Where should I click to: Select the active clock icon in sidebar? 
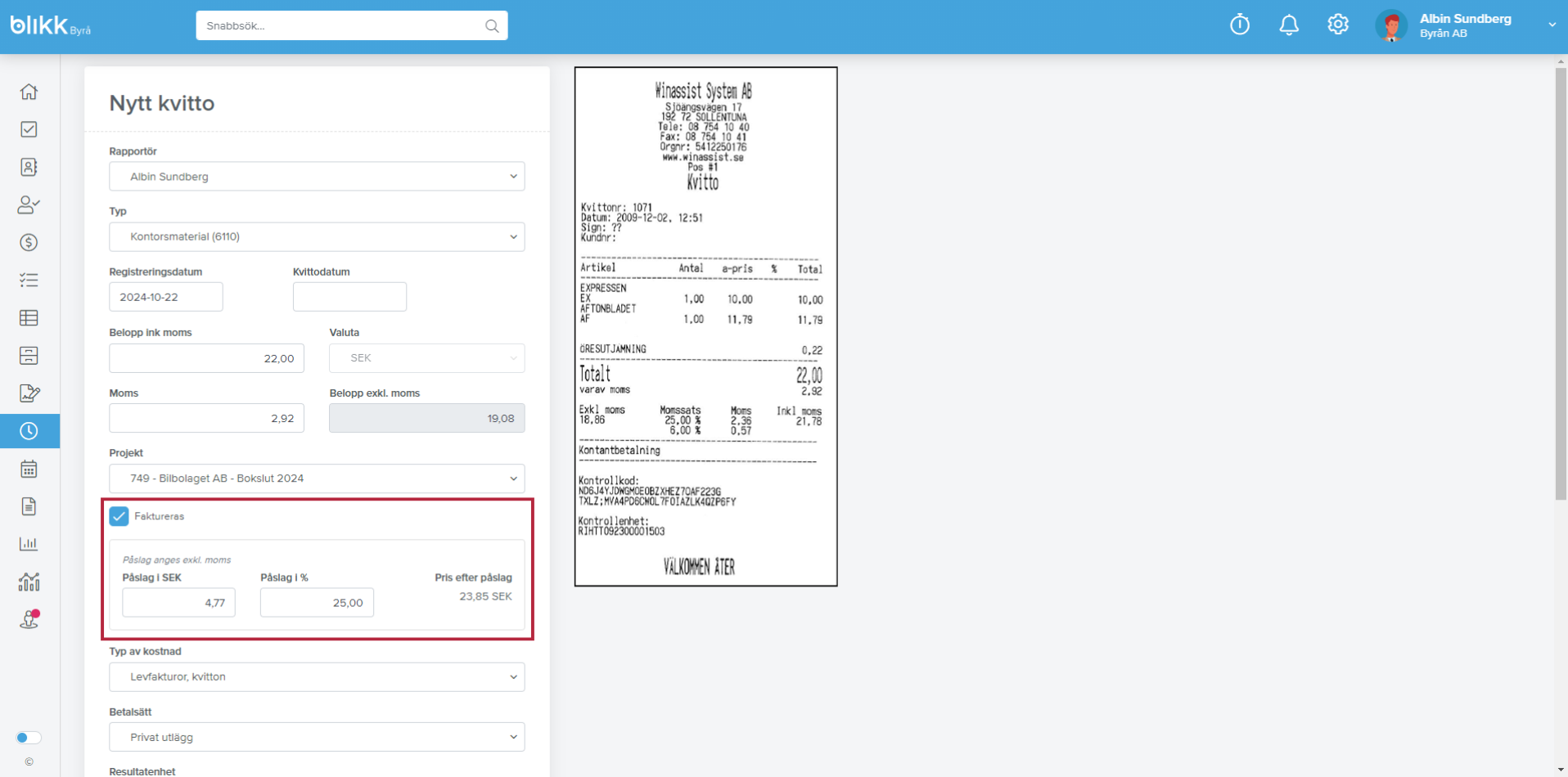29,431
